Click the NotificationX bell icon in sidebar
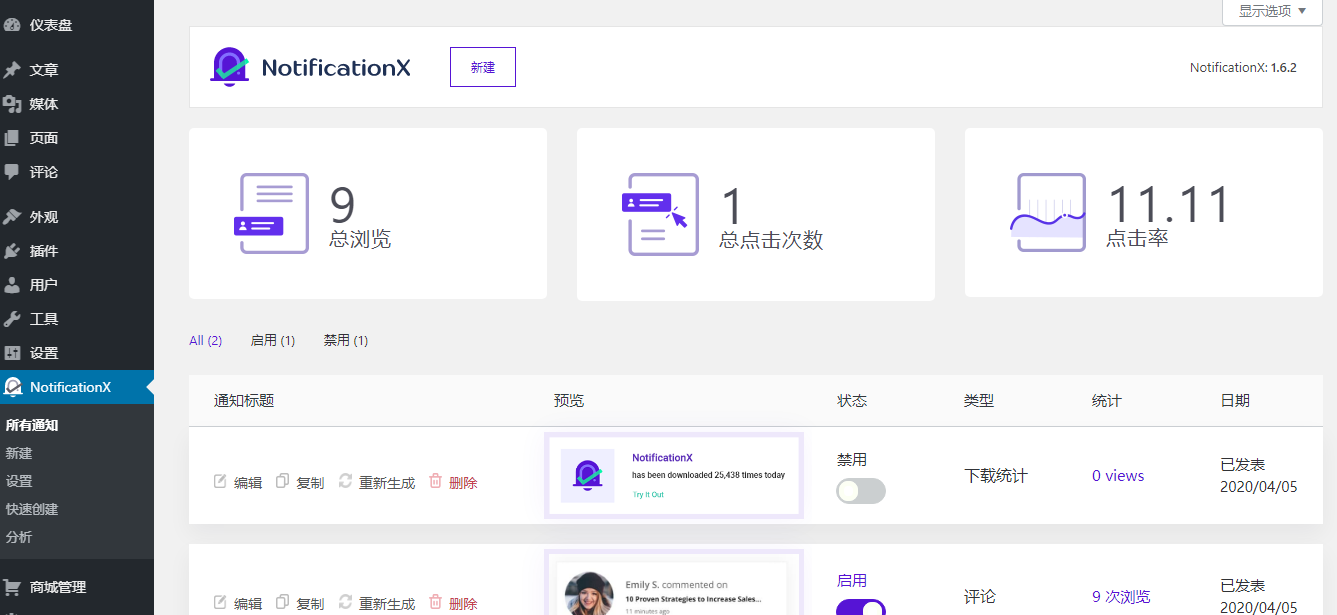Screen dimensions: 1337x615 point(13,387)
